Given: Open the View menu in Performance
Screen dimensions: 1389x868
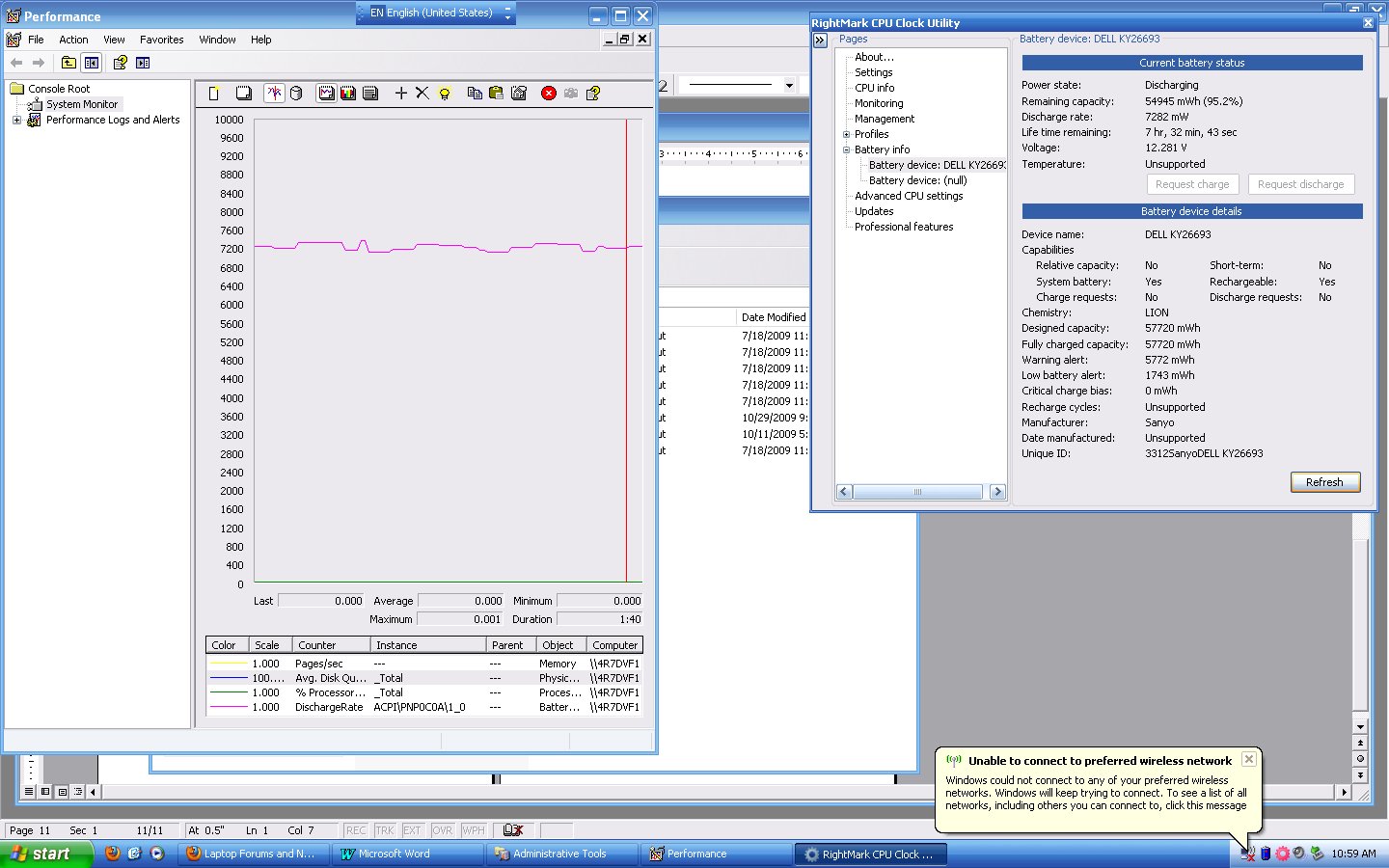Looking at the screenshot, I should 114,40.
